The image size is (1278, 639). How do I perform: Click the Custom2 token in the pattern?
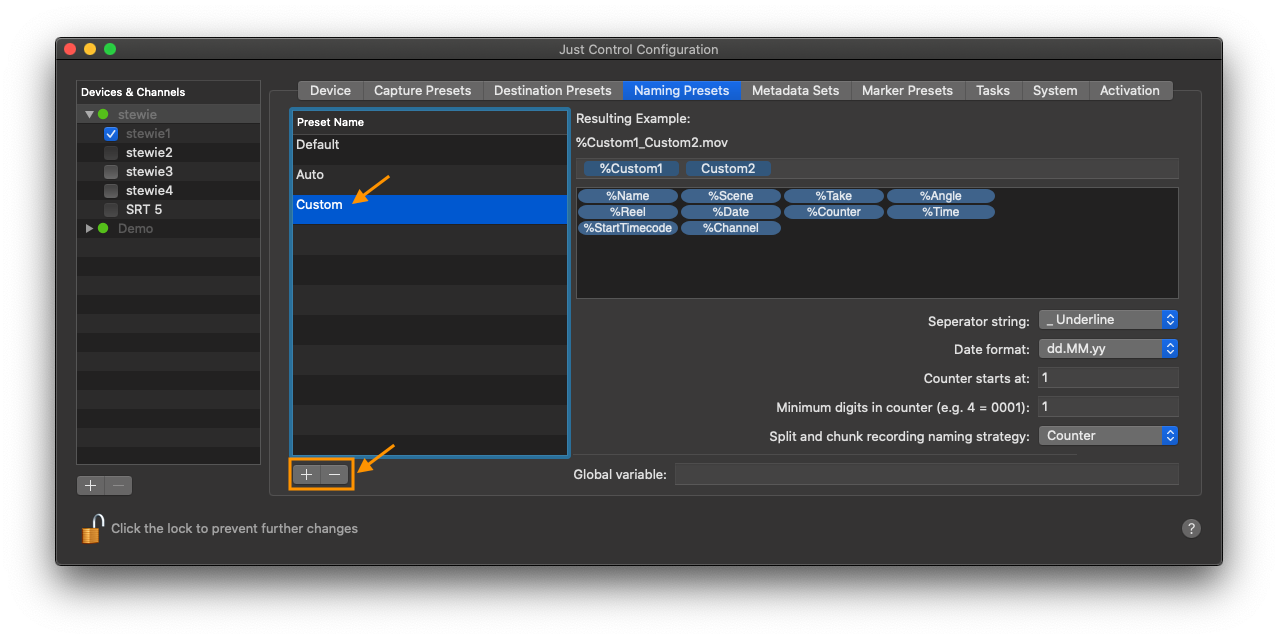tap(728, 168)
